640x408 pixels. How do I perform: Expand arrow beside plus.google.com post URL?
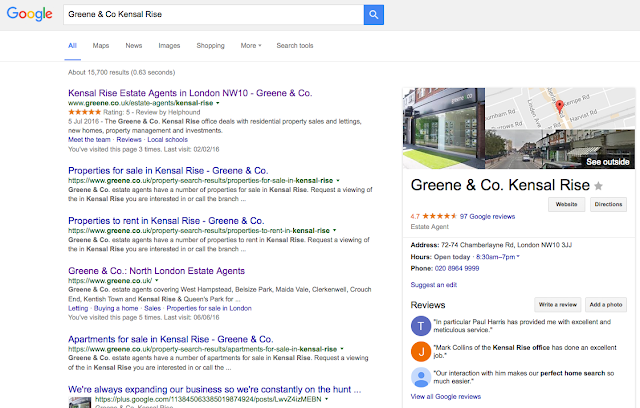[326, 399]
